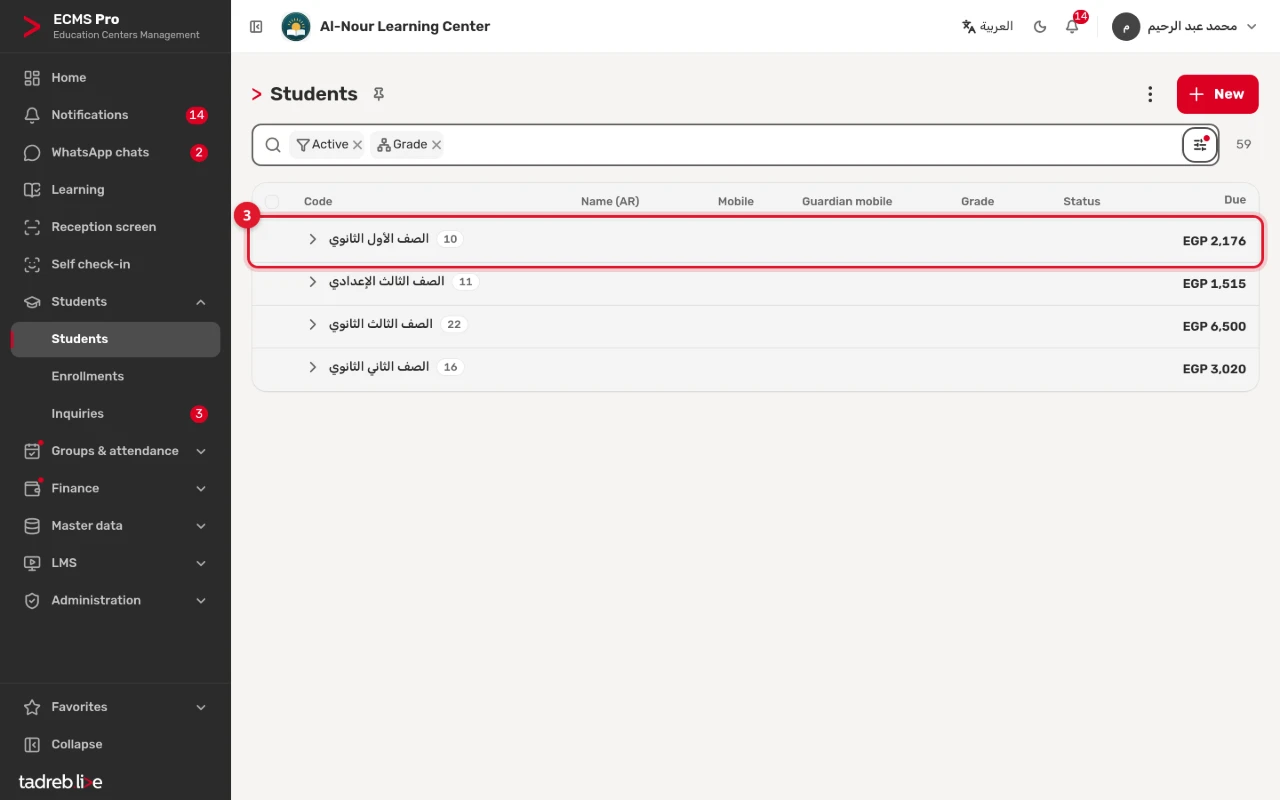Open Enrollments submenu item
This screenshot has height=800, width=1280.
pyautogui.click(x=115, y=376)
